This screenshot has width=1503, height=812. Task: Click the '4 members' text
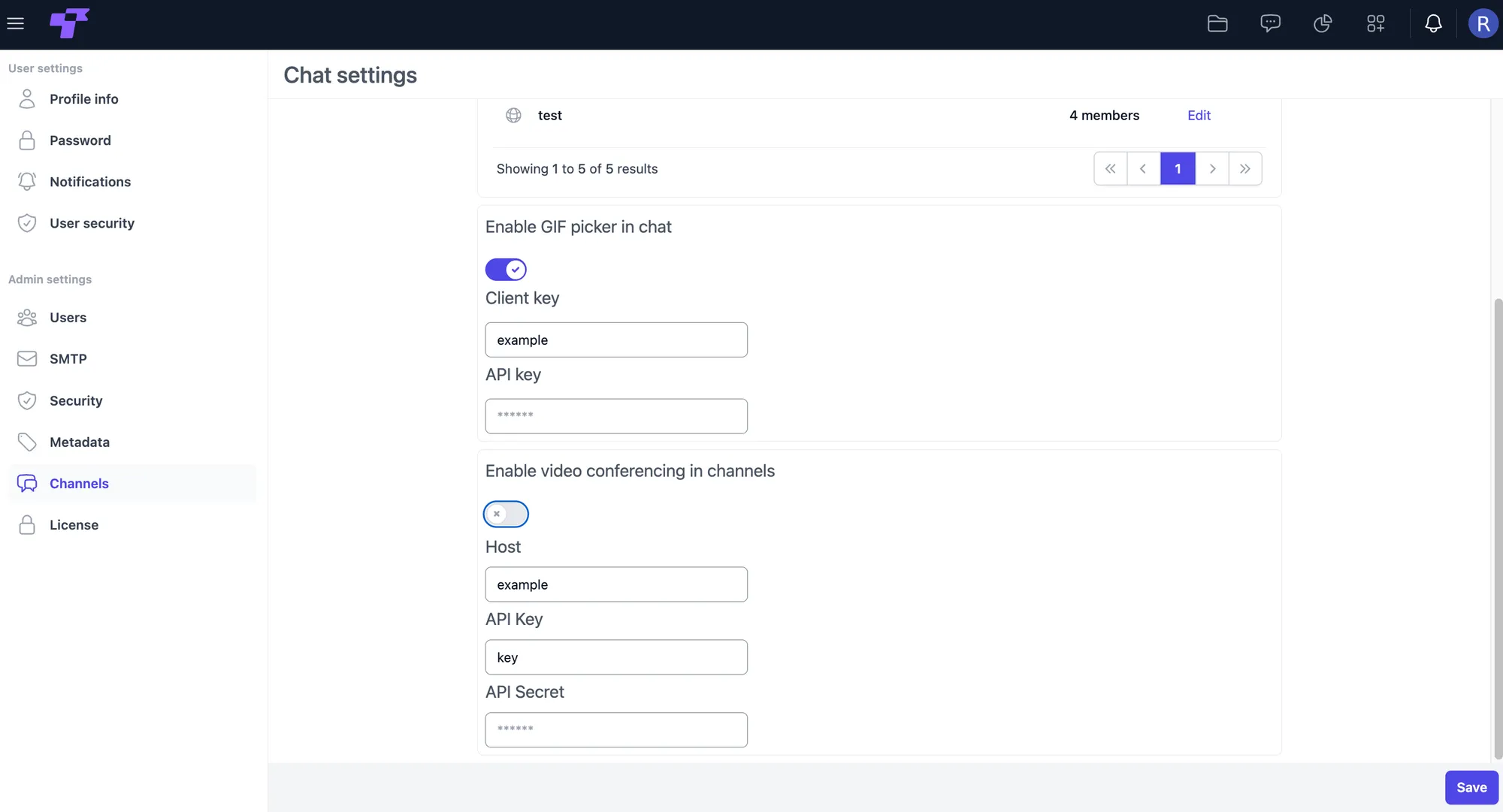tap(1104, 115)
